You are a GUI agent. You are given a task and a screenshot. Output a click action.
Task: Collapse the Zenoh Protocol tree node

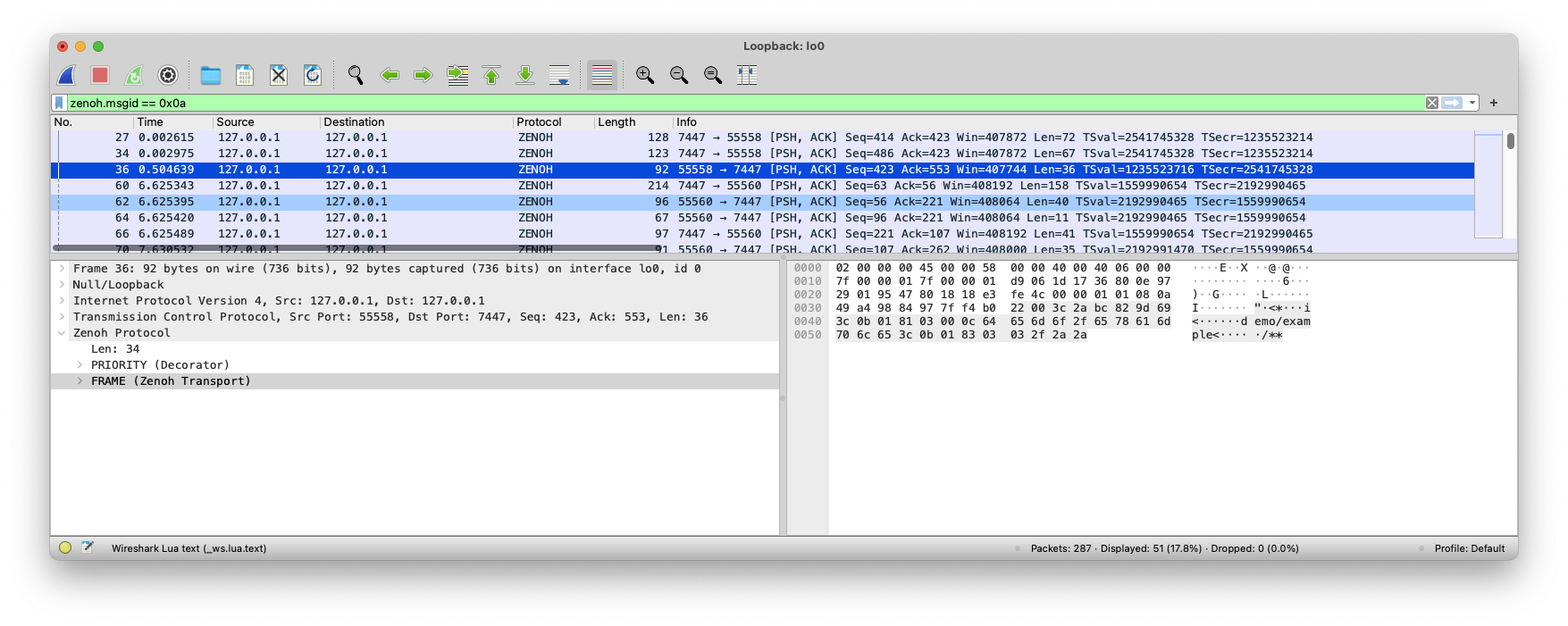(x=62, y=333)
